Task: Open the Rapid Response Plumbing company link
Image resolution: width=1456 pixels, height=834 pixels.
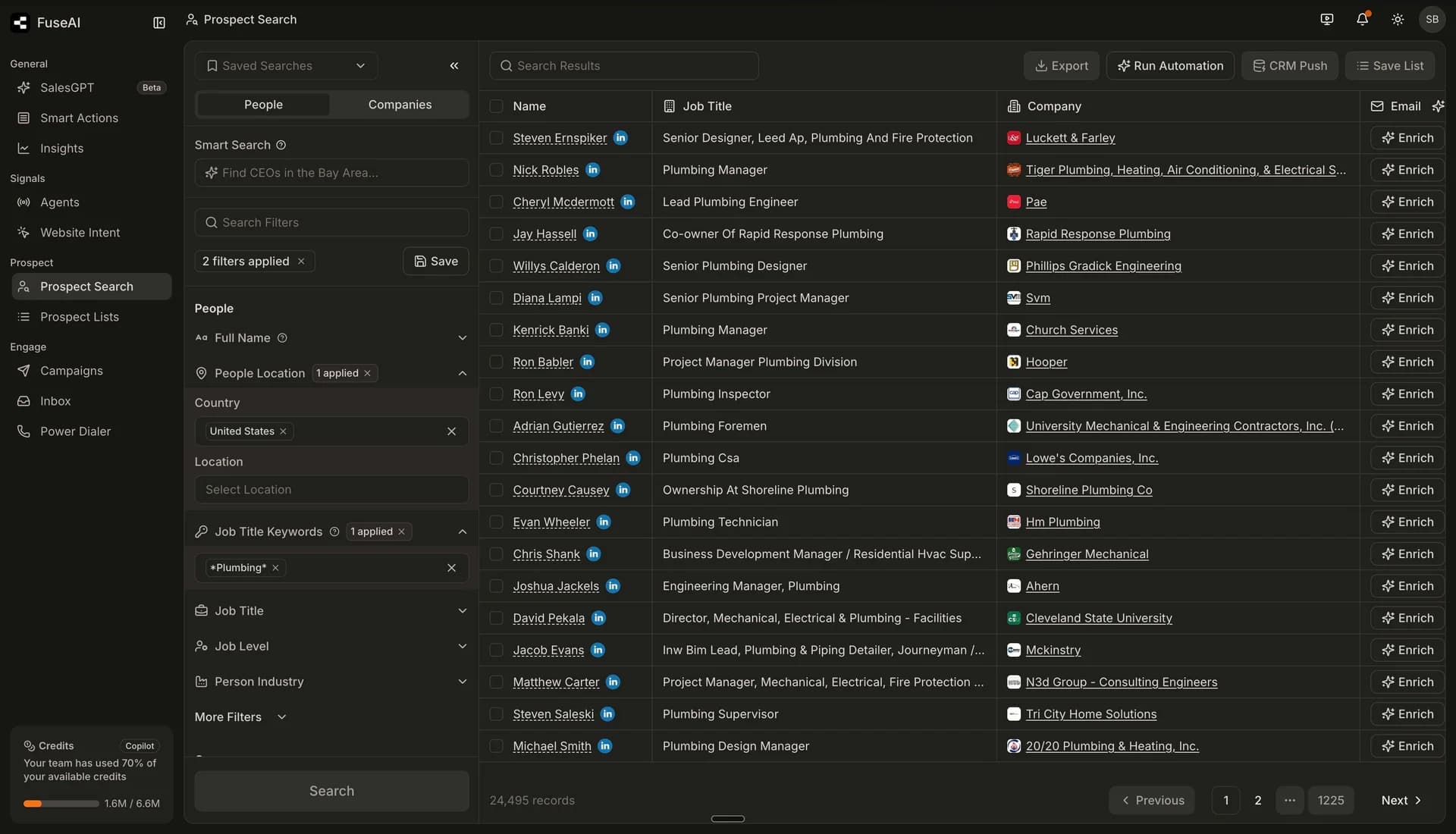Action: click(1098, 234)
